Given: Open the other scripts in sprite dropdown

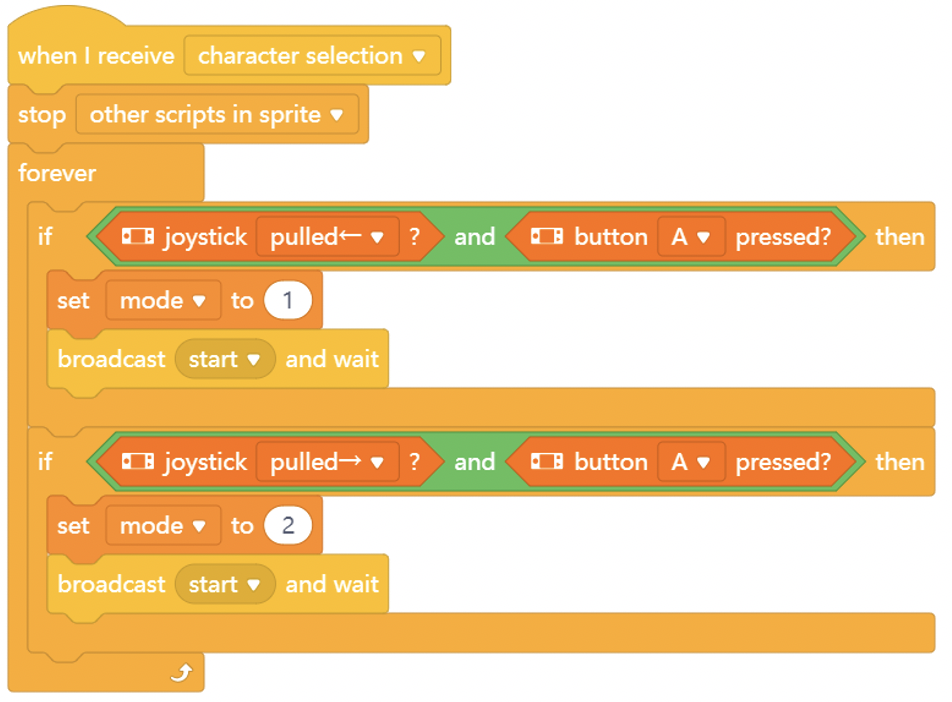Looking at the screenshot, I should point(217,114).
